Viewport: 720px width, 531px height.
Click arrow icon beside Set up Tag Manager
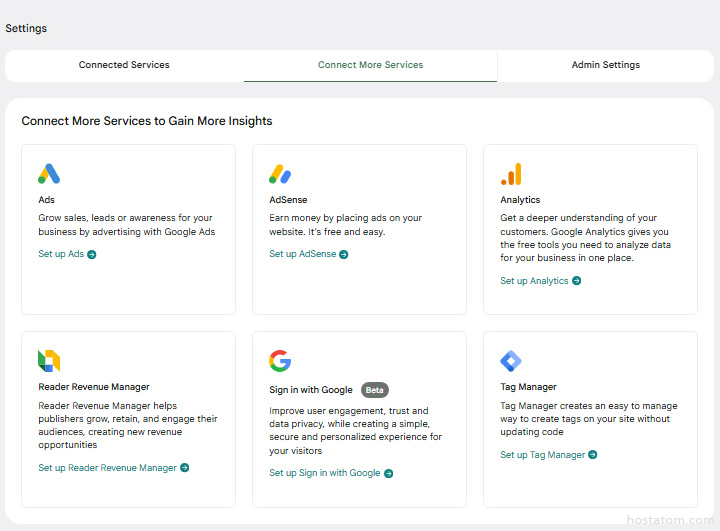coord(593,455)
